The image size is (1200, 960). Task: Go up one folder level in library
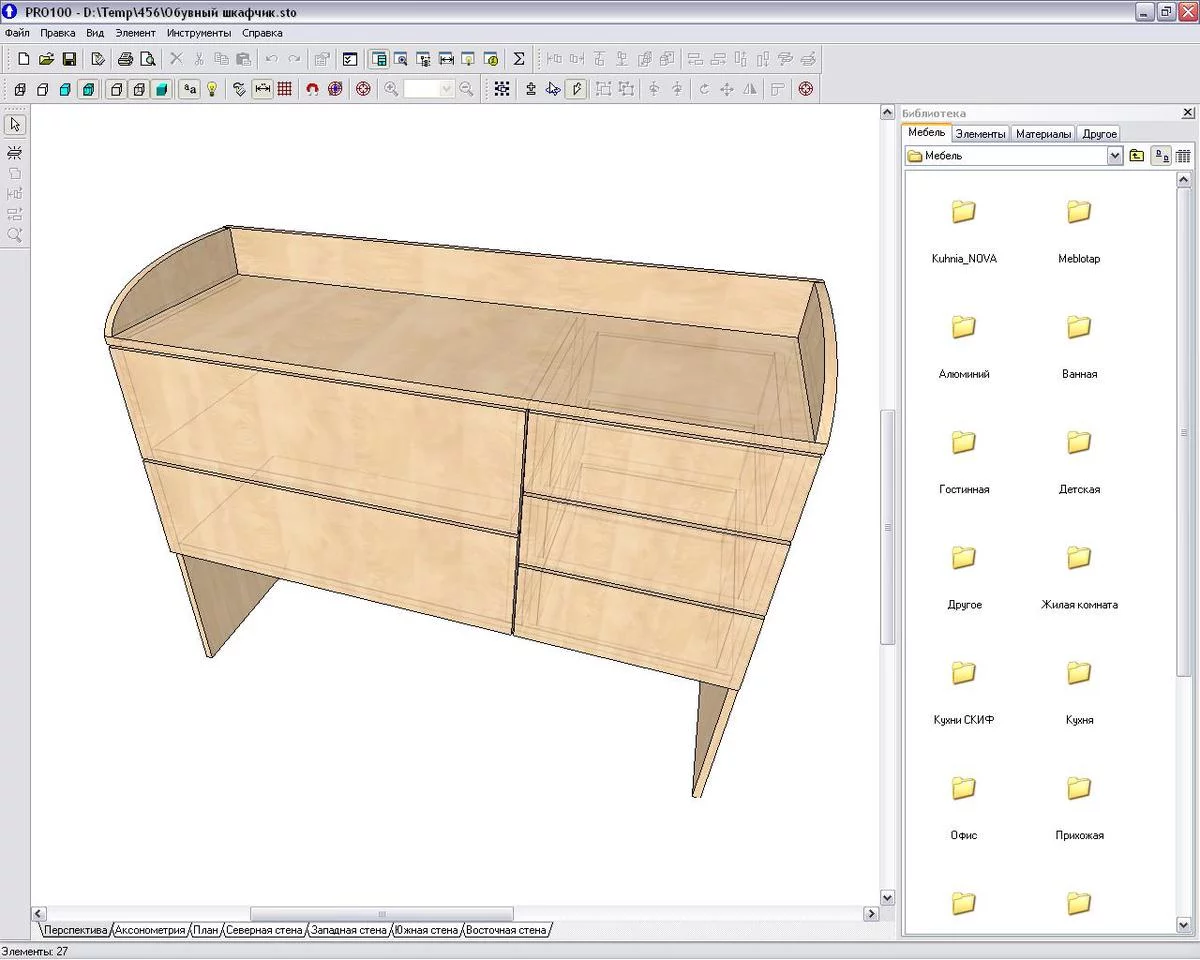[1137, 156]
